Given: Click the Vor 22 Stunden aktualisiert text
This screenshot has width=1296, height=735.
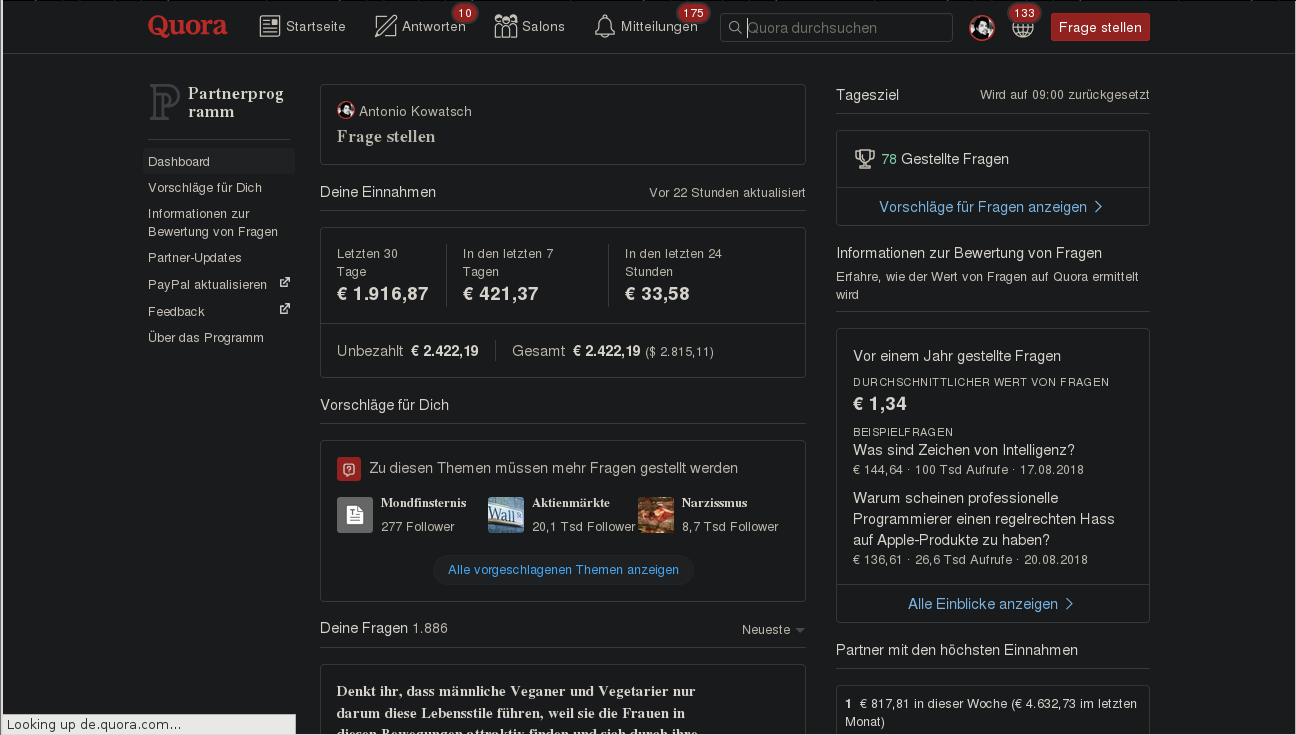Looking at the screenshot, I should point(727,193).
